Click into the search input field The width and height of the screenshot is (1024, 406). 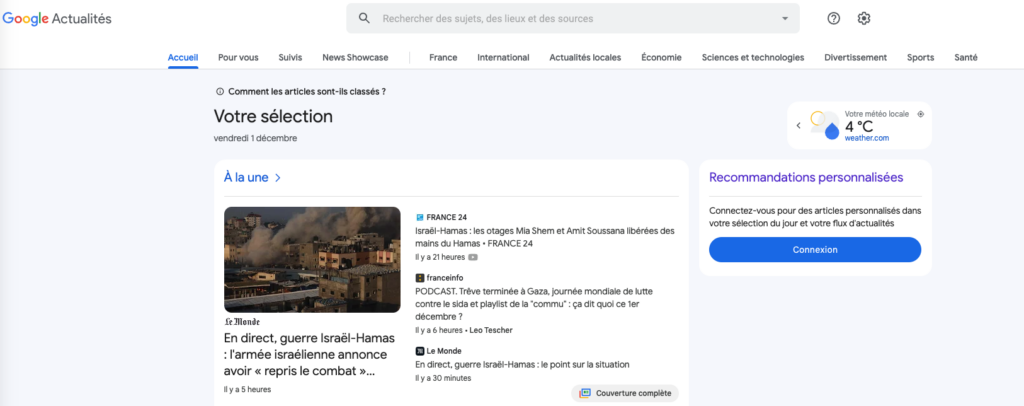click(x=570, y=18)
